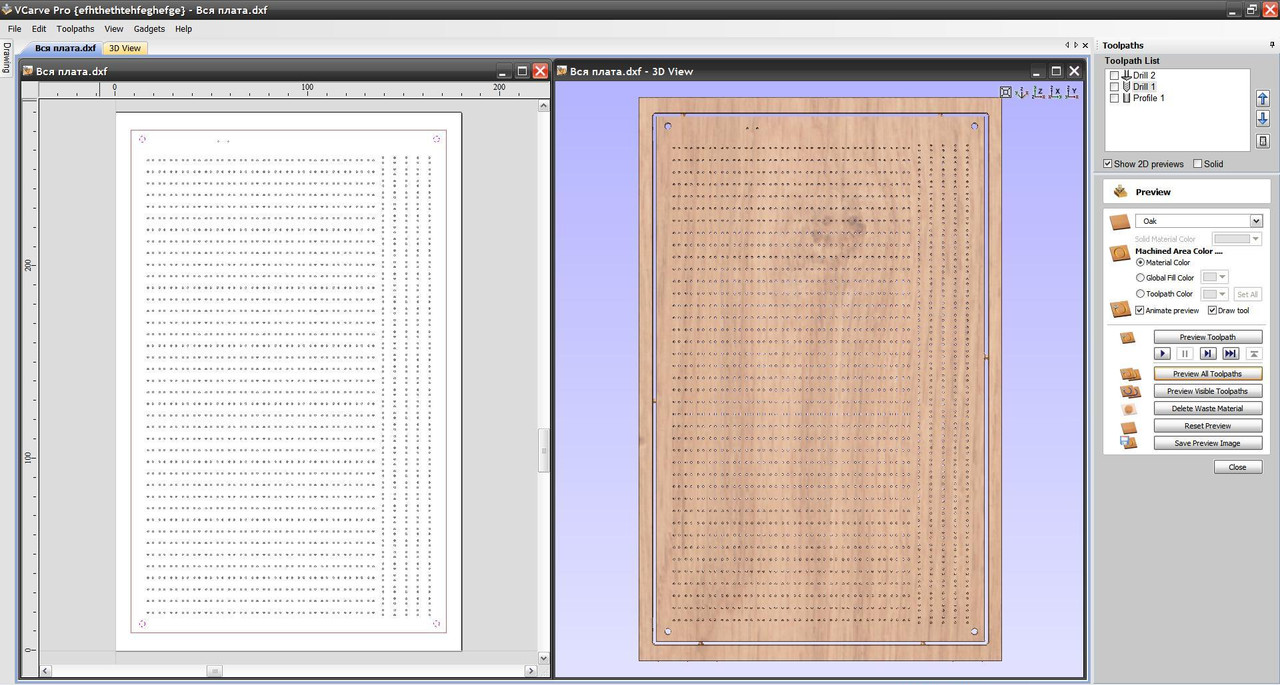Switch to the 3D View tab

125,48
